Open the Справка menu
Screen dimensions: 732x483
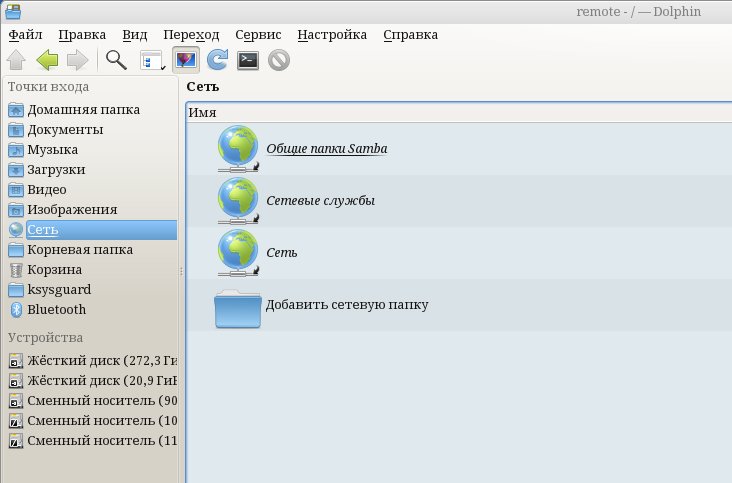[410, 35]
